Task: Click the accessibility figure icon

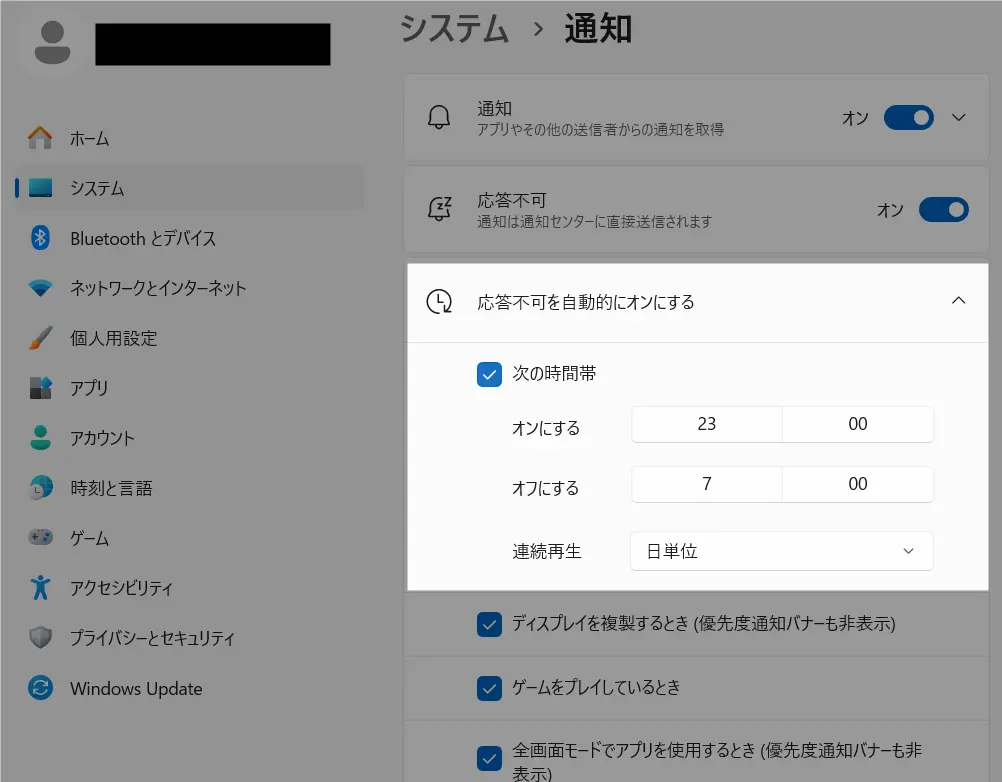Action: pos(40,587)
